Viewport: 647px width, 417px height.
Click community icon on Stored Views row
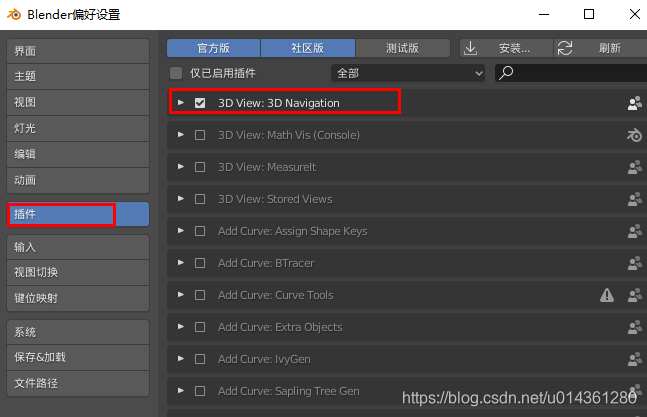pos(635,199)
